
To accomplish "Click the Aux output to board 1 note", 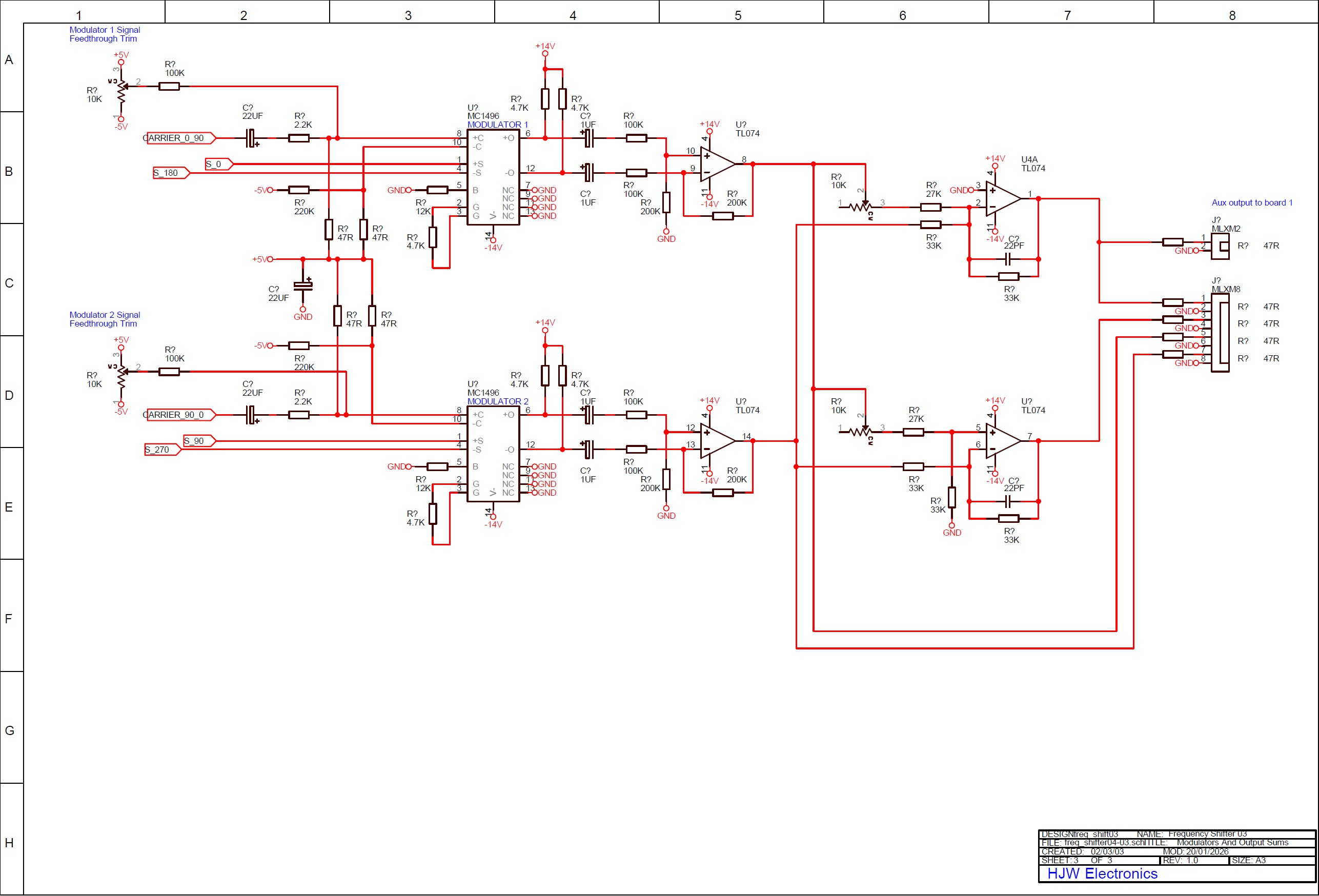I will pyautogui.click(x=1251, y=202).
